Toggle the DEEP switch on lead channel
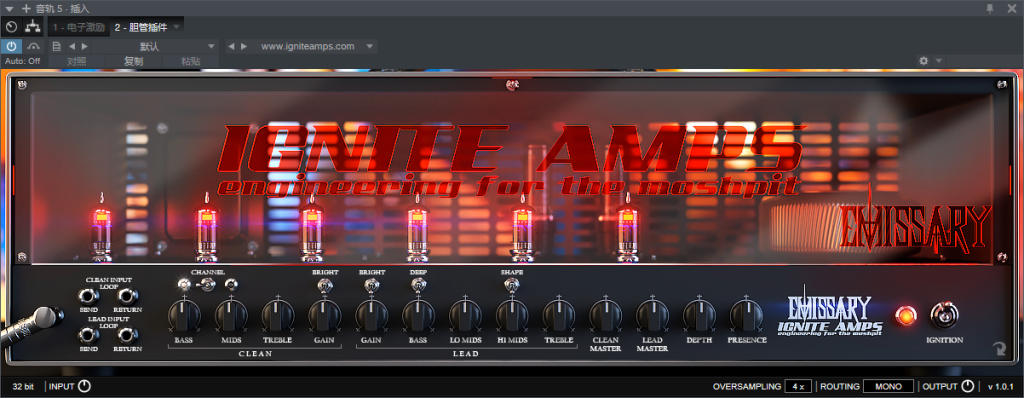1024x398 pixels. click(417, 285)
